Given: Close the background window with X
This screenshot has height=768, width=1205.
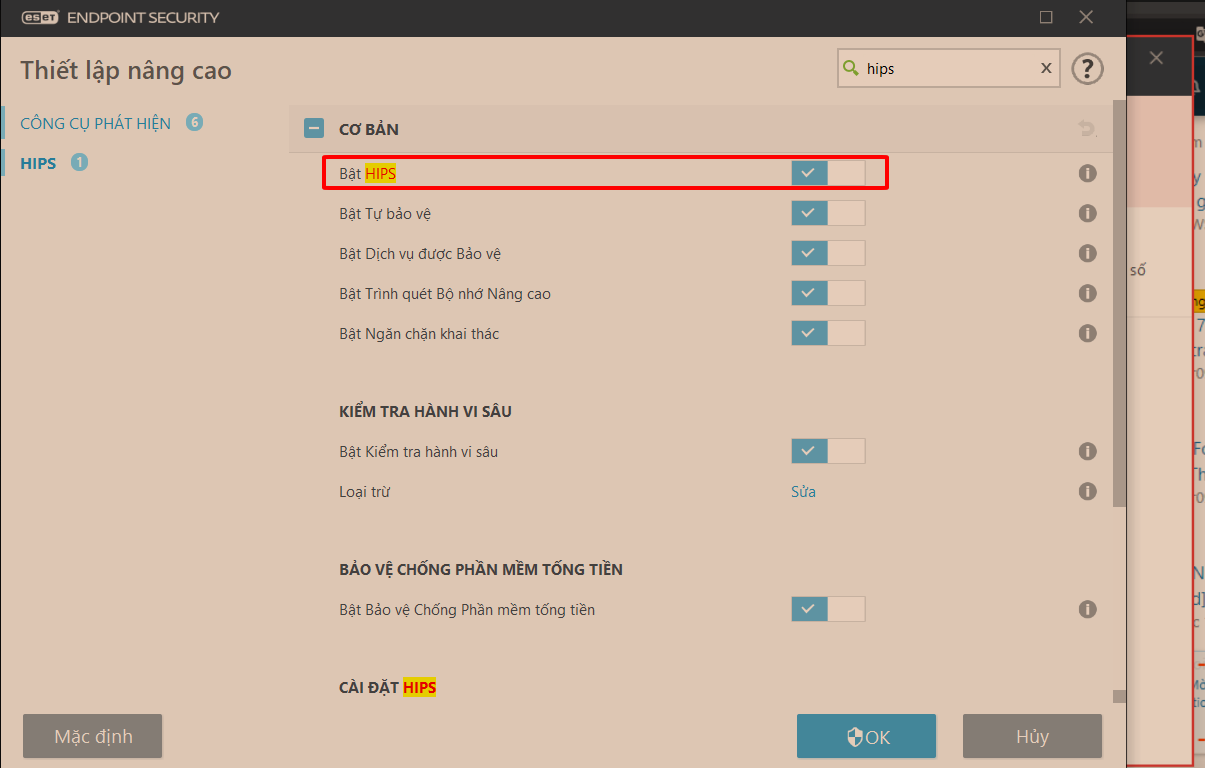Looking at the screenshot, I should click(1156, 58).
